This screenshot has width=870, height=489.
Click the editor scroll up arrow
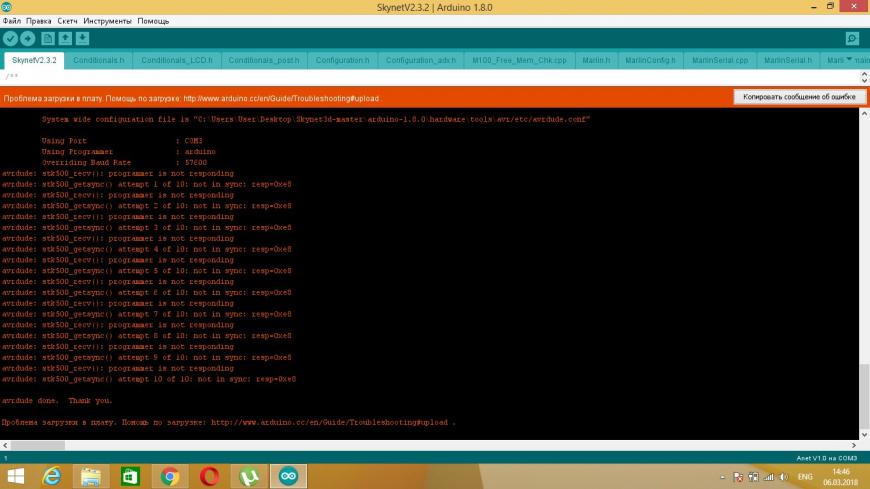(x=864, y=74)
